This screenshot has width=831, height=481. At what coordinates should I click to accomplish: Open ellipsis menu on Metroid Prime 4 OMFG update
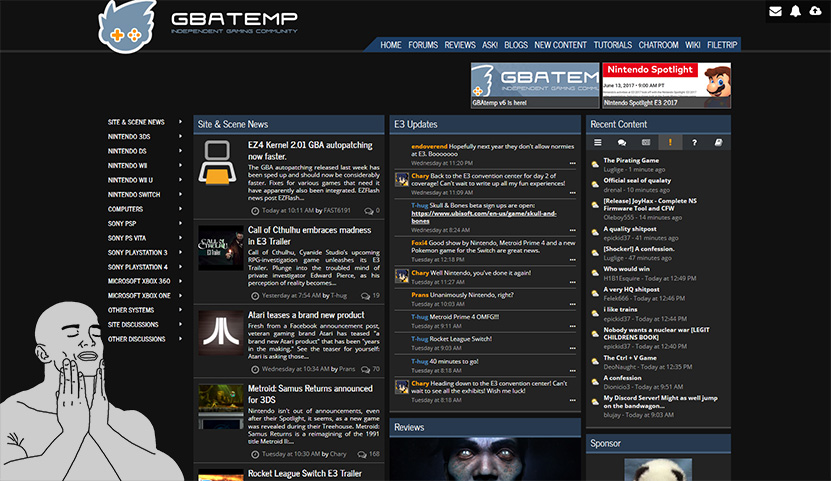click(572, 326)
